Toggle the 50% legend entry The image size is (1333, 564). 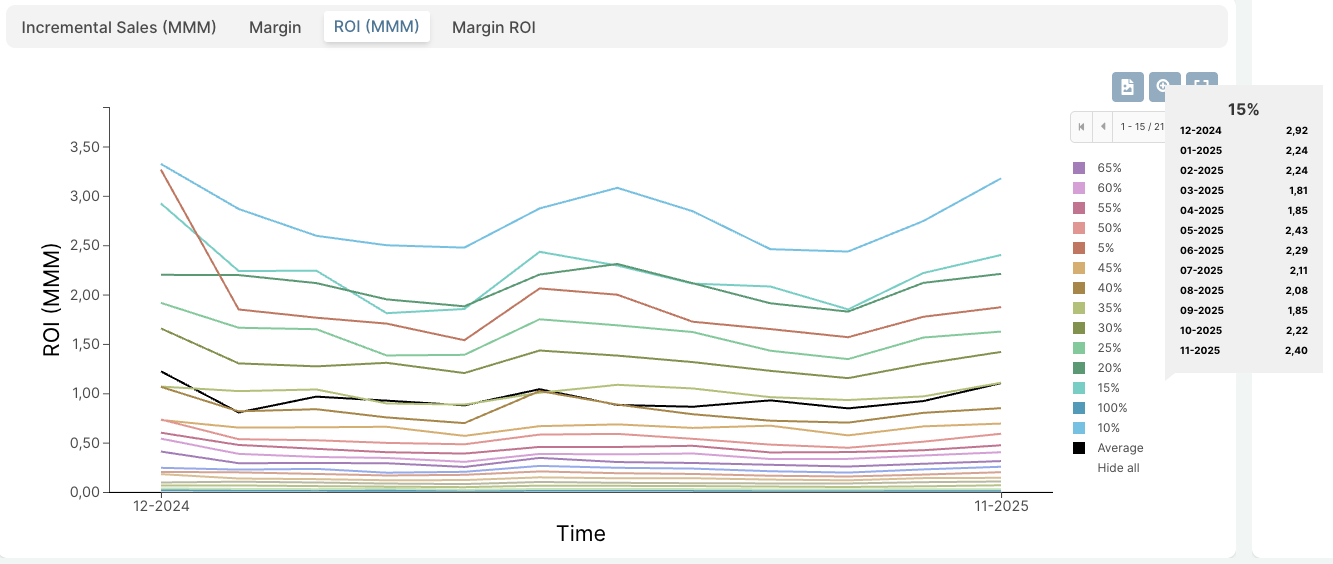pos(1109,228)
